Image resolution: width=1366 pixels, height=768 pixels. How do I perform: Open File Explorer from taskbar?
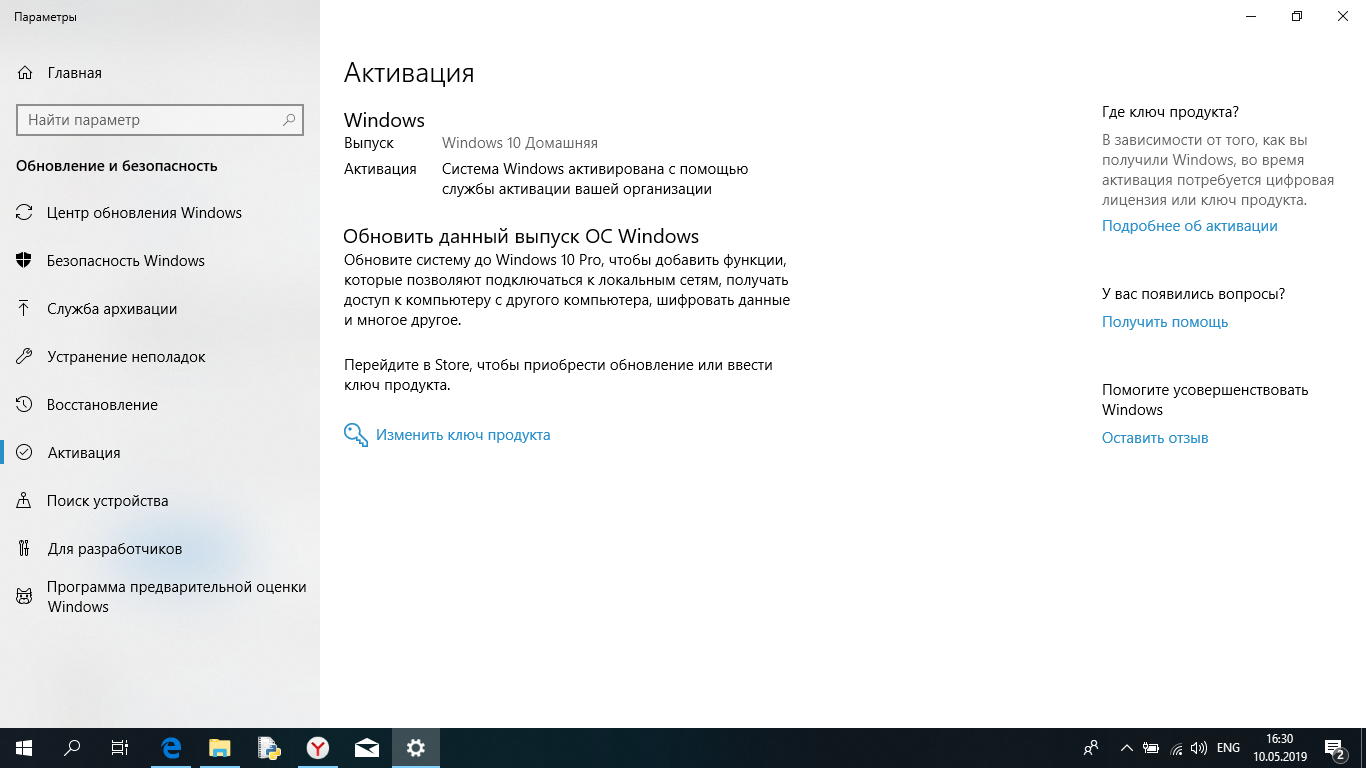pyautogui.click(x=220, y=748)
